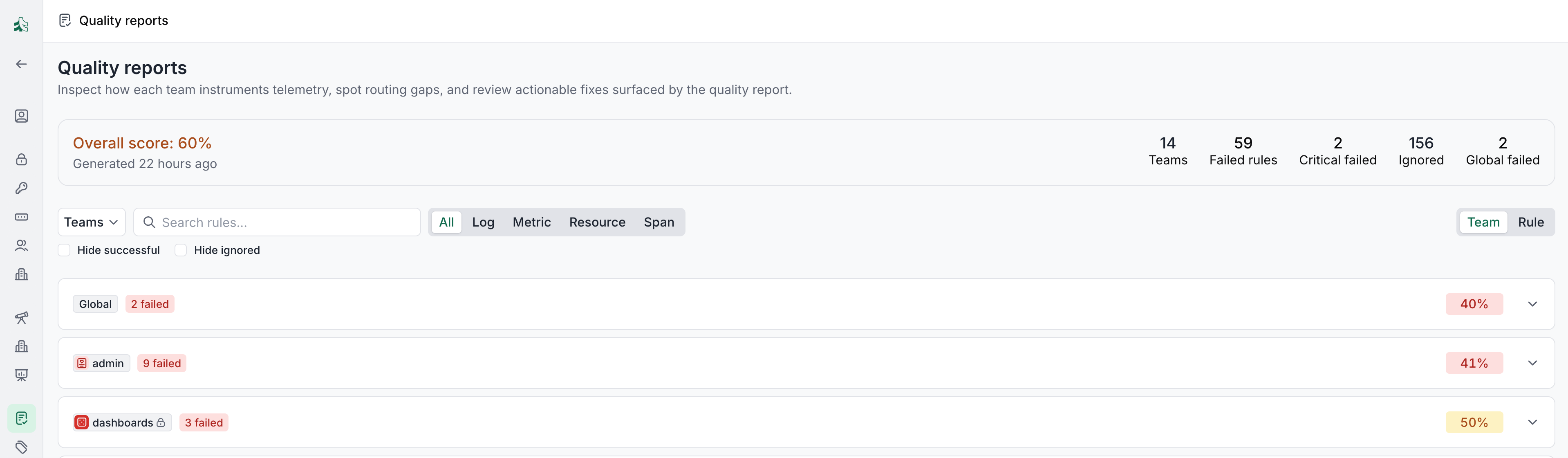Select the Span filter tab
The width and height of the screenshot is (1568, 458).
point(659,222)
